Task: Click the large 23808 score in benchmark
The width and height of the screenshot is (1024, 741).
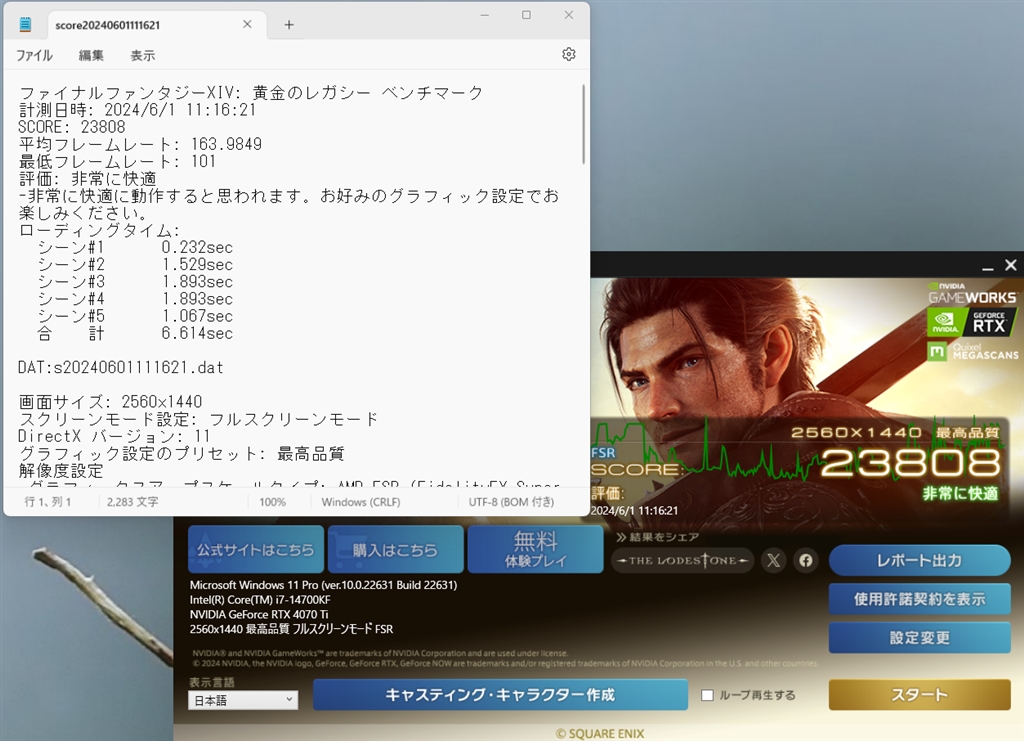Action: [x=910, y=463]
